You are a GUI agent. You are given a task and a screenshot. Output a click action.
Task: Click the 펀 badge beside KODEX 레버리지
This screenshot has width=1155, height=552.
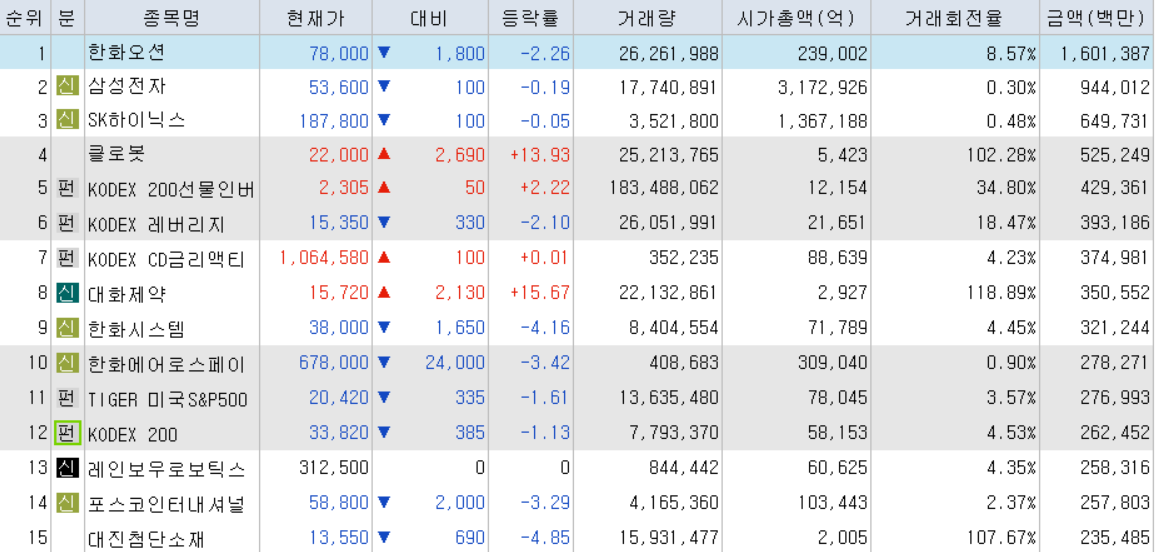tap(67, 223)
